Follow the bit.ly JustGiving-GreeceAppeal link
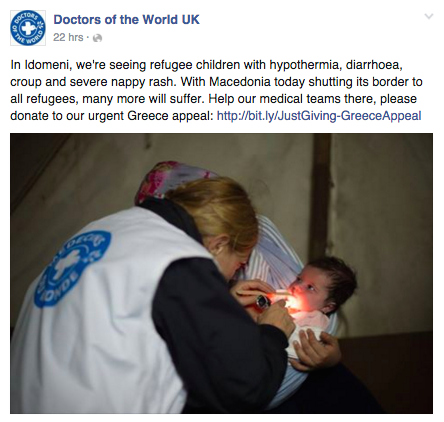 point(319,116)
